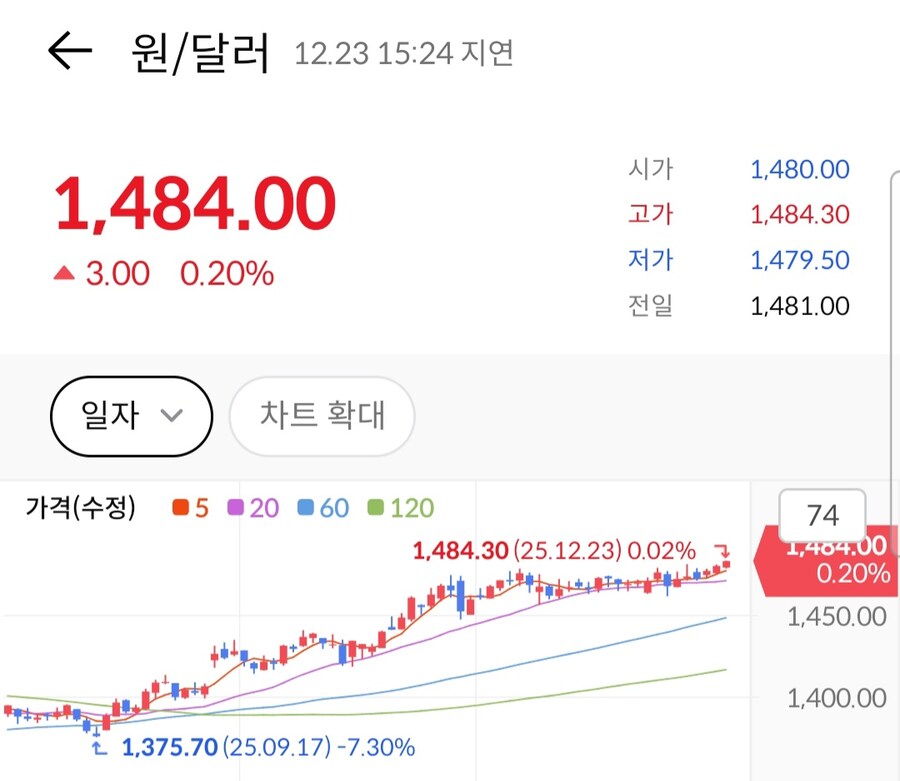Screen dimensions: 900x781
Task: Click the 고가 value 1,484.30
Action: (799, 214)
